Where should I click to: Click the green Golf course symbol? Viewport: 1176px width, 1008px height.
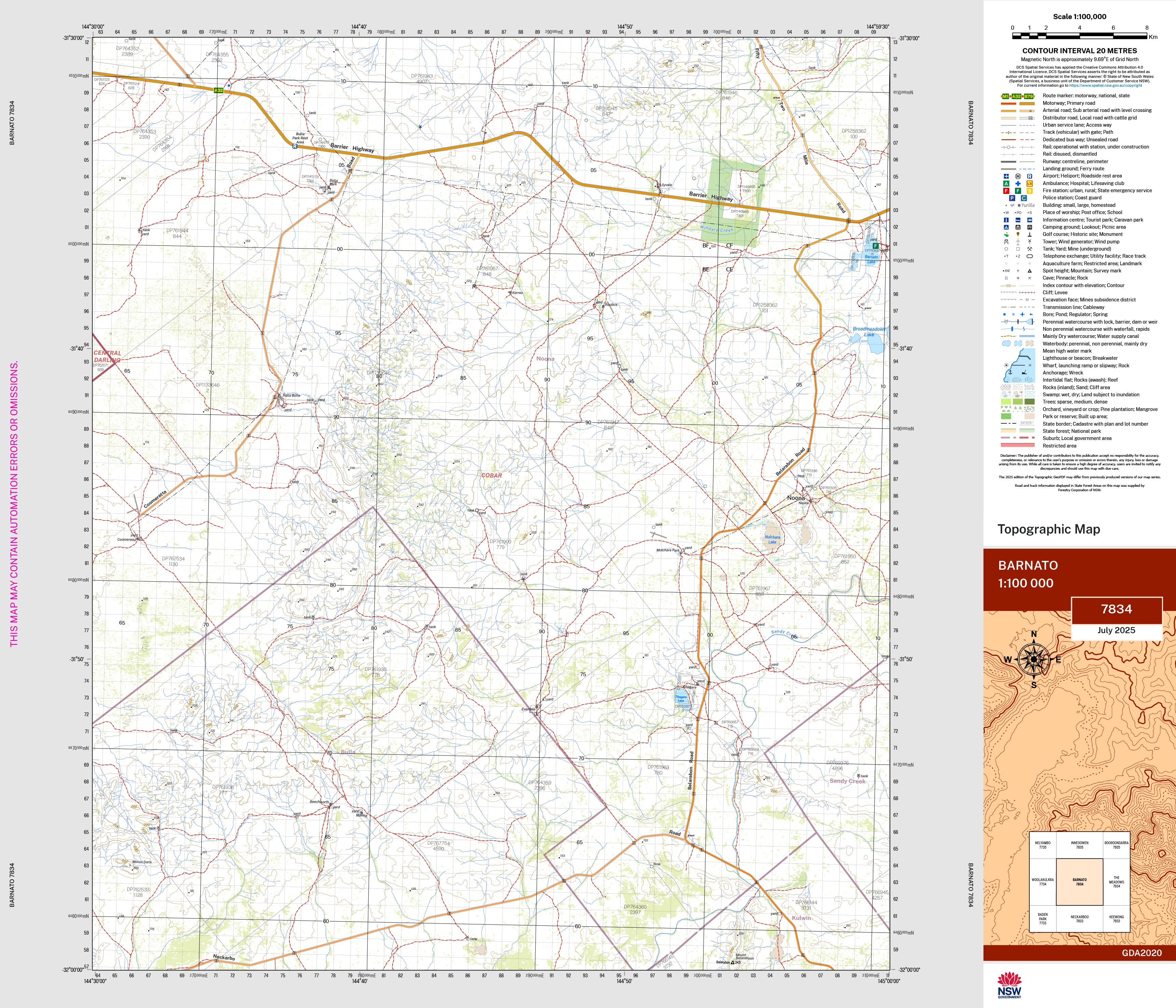coord(1006,235)
